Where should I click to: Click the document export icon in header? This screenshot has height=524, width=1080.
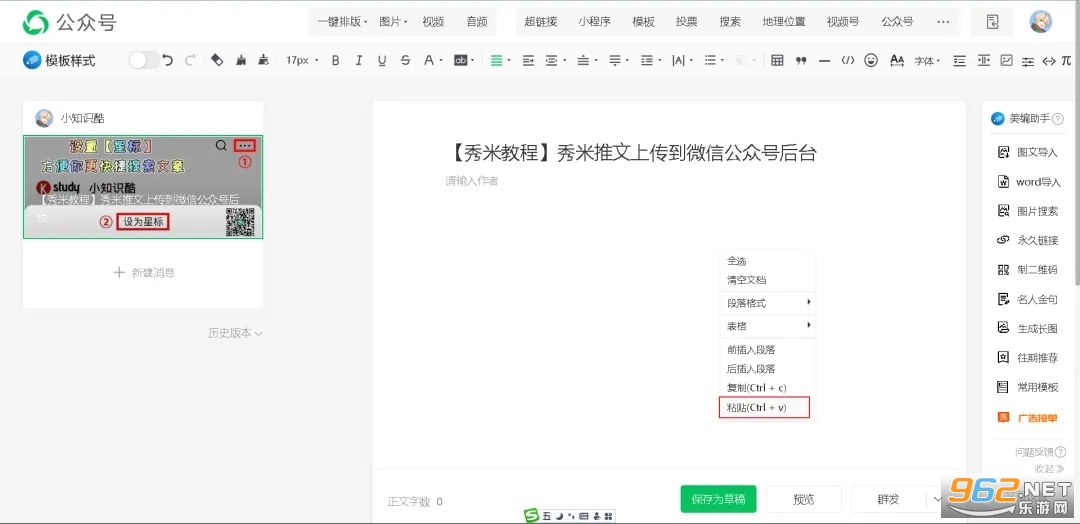pos(992,22)
